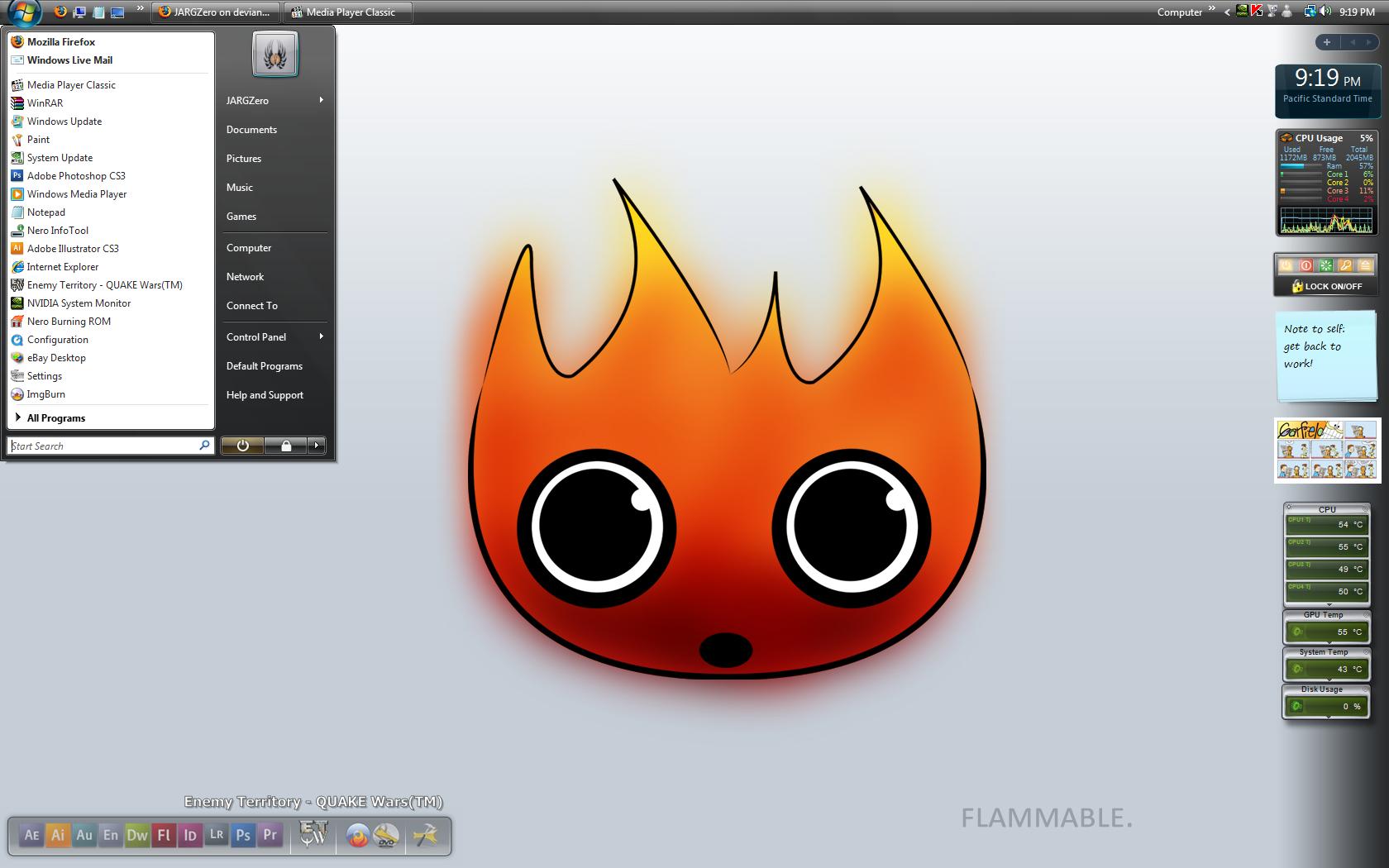Image resolution: width=1389 pixels, height=868 pixels.
Task: Click the sidebar clock gadget
Action: click(x=1327, y=91)
